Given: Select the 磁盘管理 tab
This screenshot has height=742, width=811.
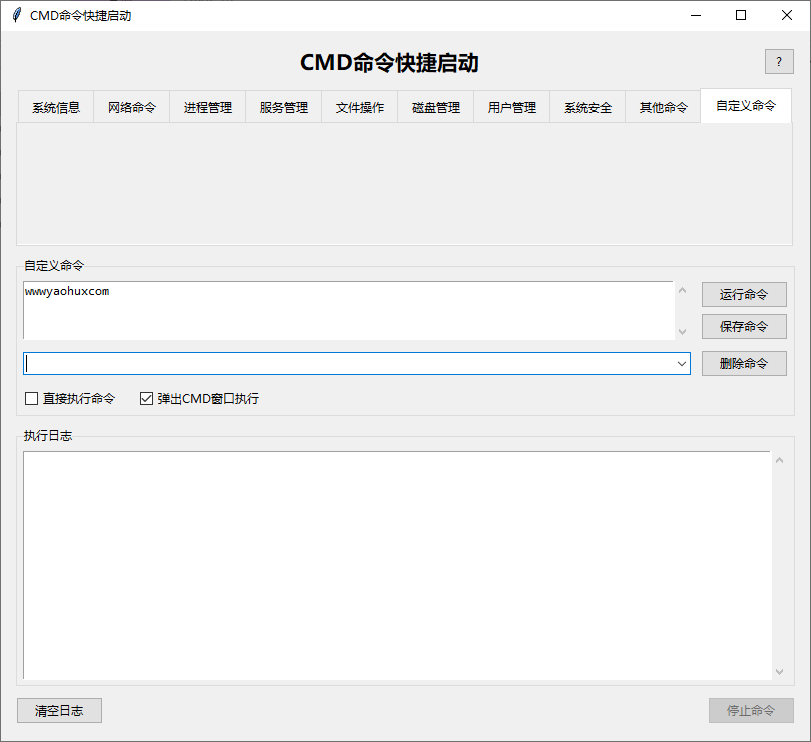Looking at the screenshot, I should pyautogui.click(x=435, y=106).
